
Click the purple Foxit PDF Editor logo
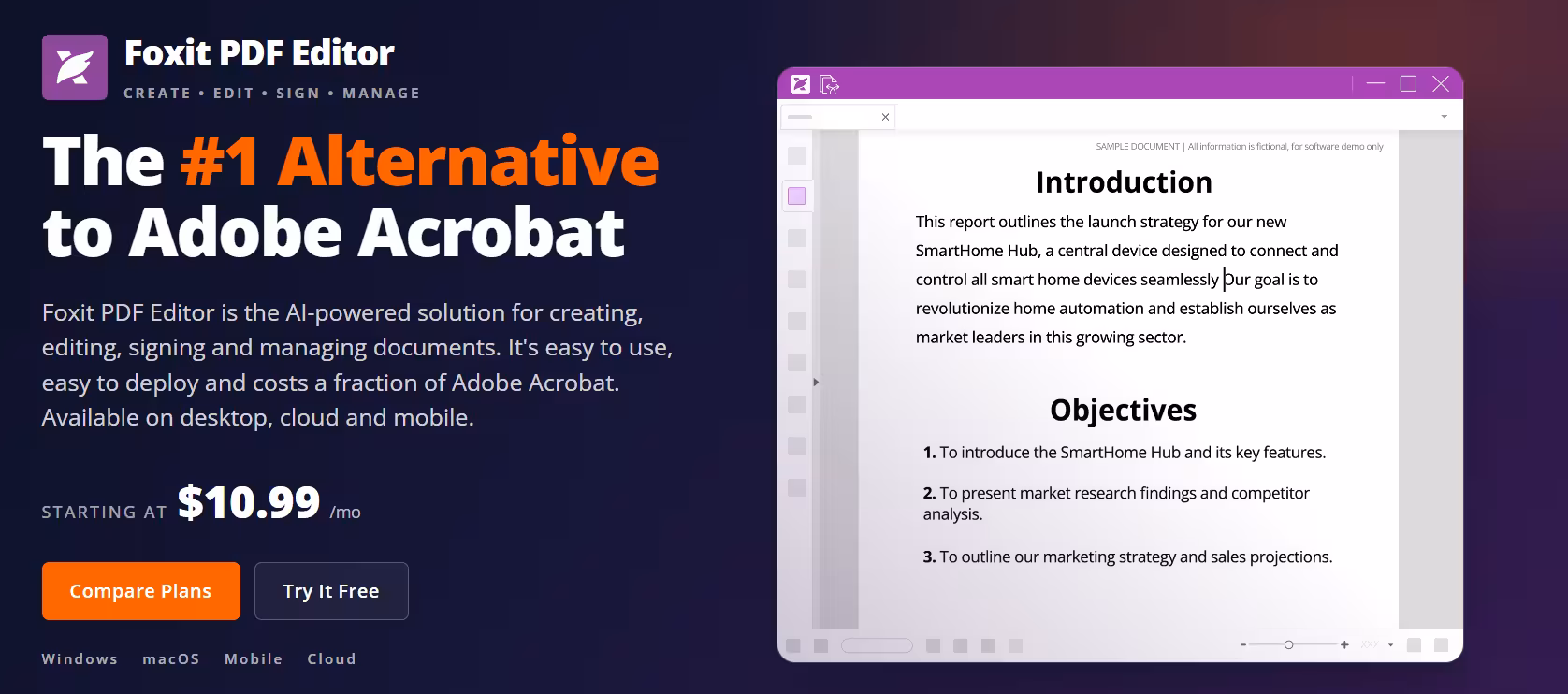point(75,67)
